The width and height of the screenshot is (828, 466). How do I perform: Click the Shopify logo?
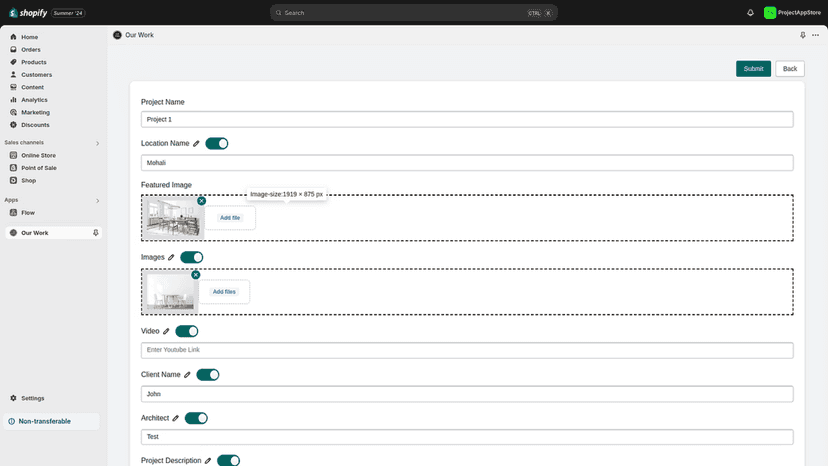(x=28, y=13)
